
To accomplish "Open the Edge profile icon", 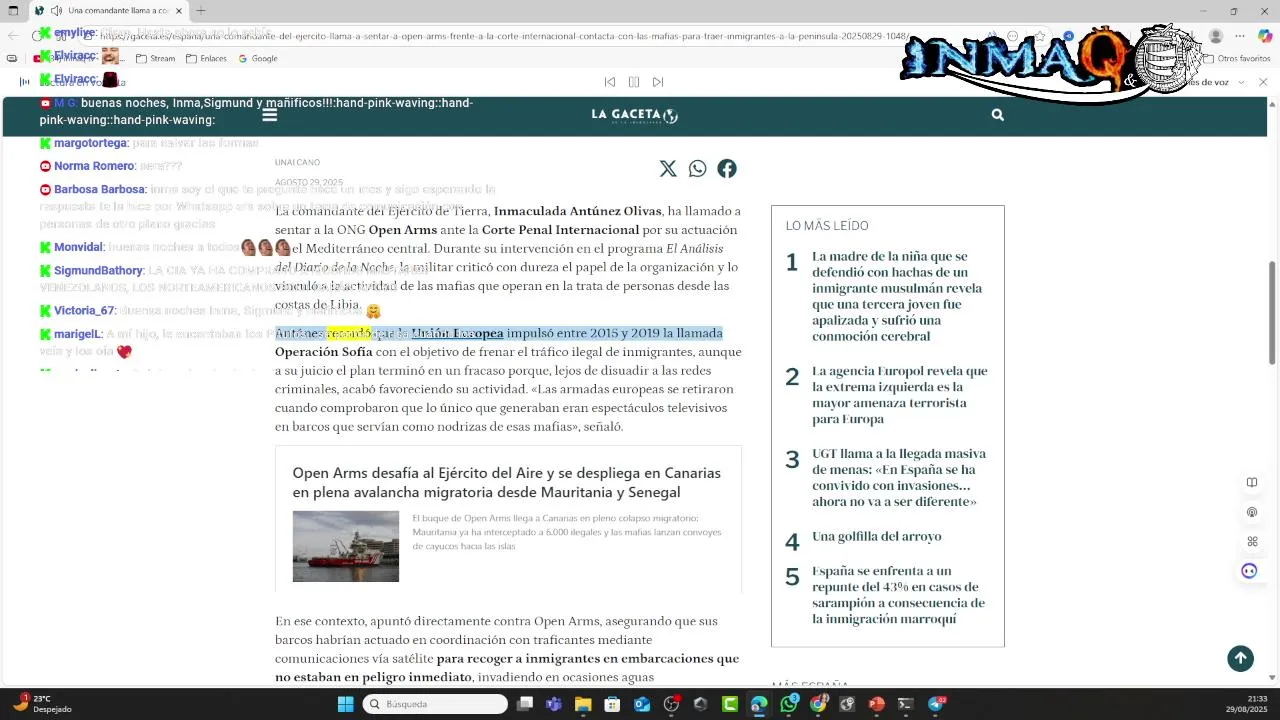I will [1215, 36].
